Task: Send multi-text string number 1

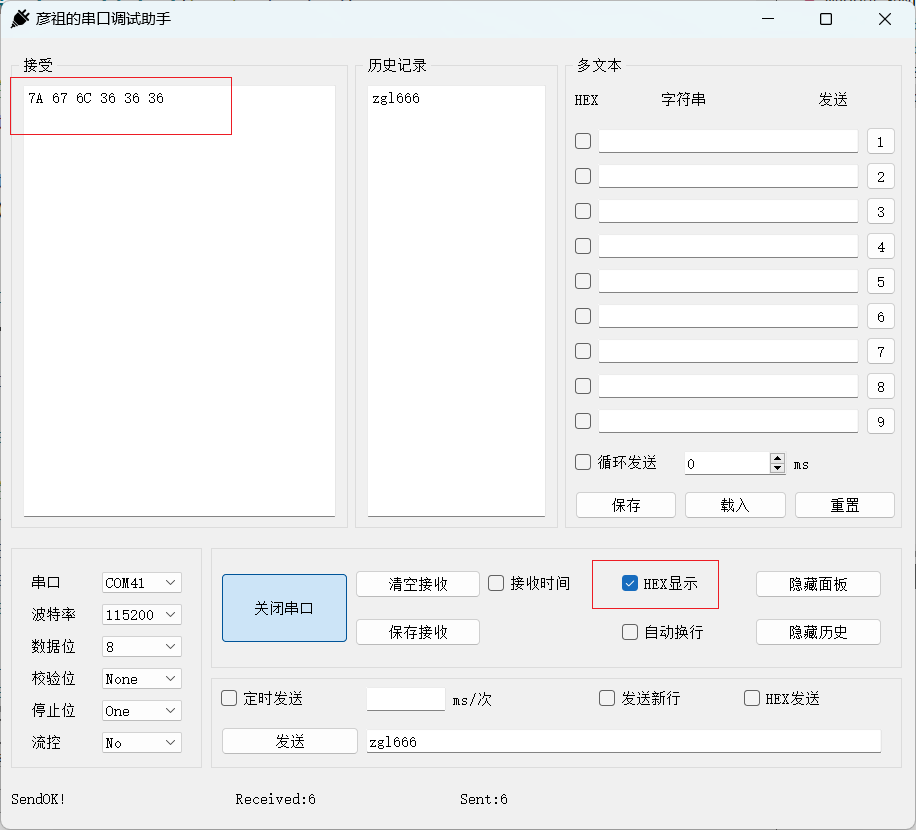Action: pos(880,142)
